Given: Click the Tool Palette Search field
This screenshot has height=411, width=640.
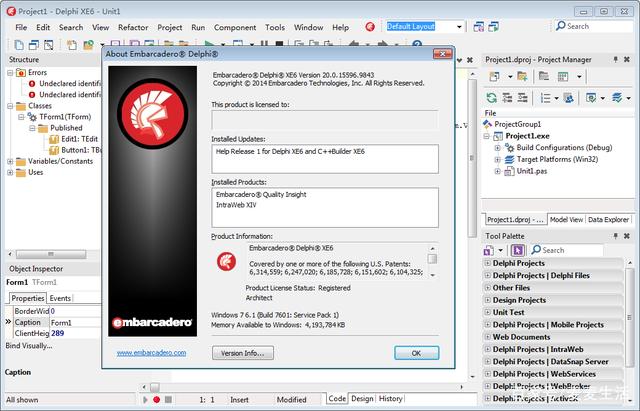Looking at the screenshot, I should pos(567,250).
